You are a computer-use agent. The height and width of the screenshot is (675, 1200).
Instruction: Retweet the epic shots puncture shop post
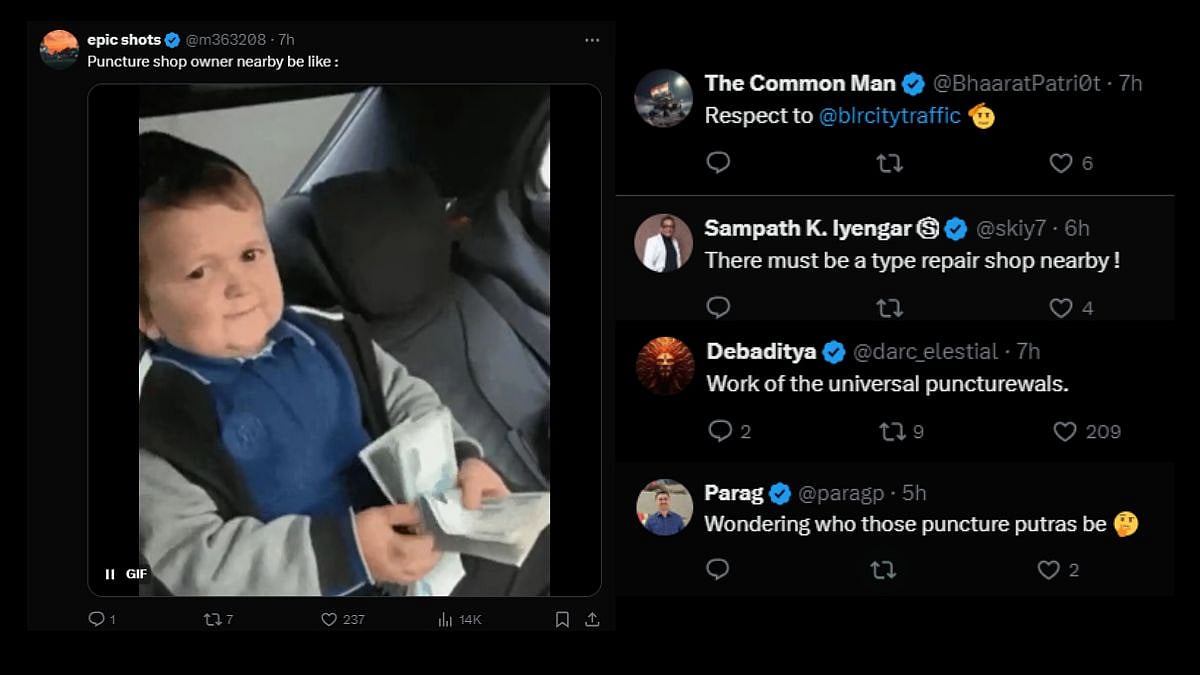coord(211,620)
